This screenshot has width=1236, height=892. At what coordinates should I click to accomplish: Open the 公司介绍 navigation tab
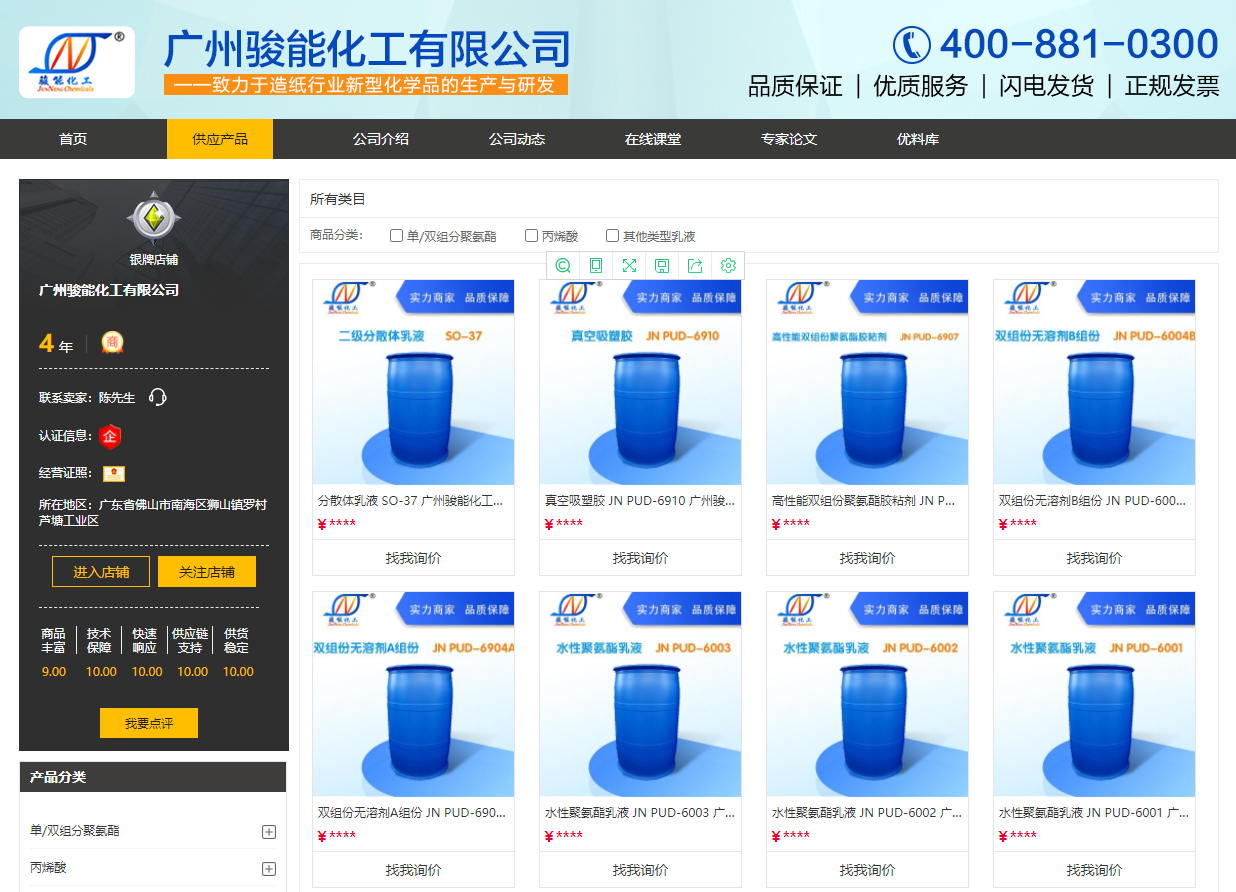tap(381, 139)
